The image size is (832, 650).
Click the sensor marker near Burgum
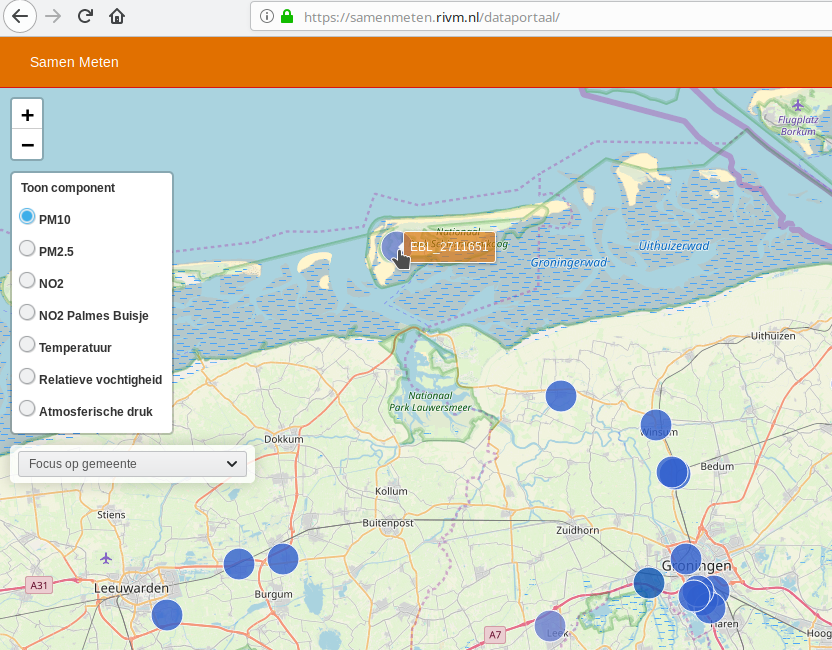[x=283, y=559]
